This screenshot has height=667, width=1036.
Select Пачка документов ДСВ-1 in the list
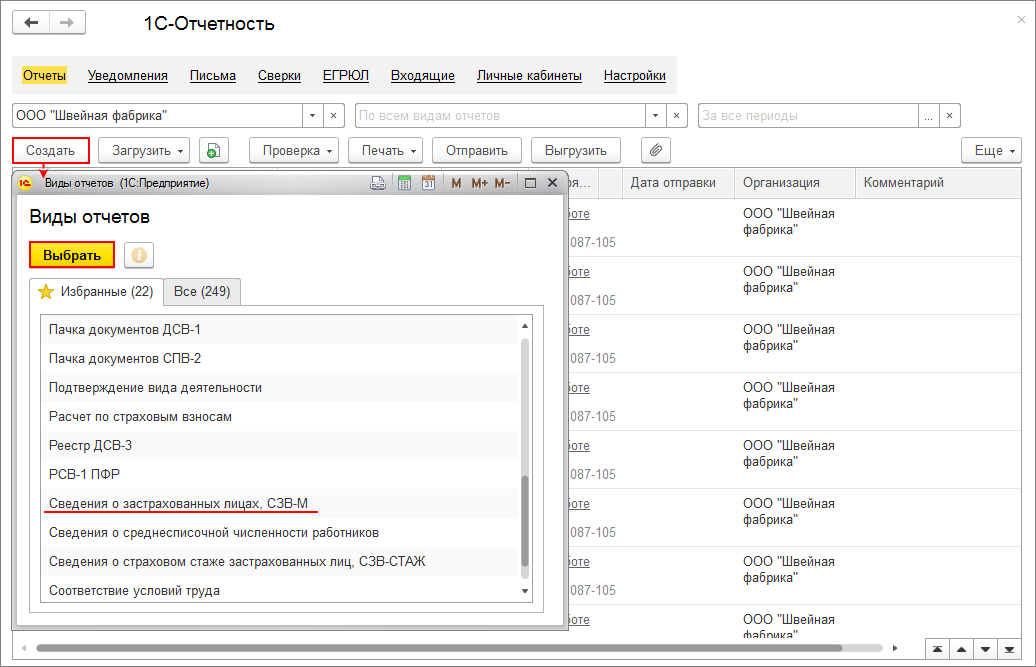click(x=281, y=330)
